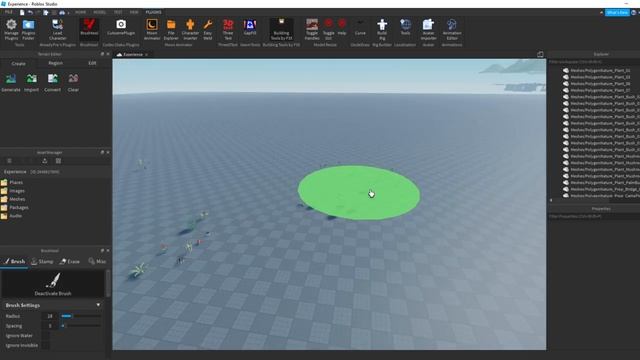Select the Brush tab in Brushtool
The image size is (640, 360).
(x=15, y=262)
